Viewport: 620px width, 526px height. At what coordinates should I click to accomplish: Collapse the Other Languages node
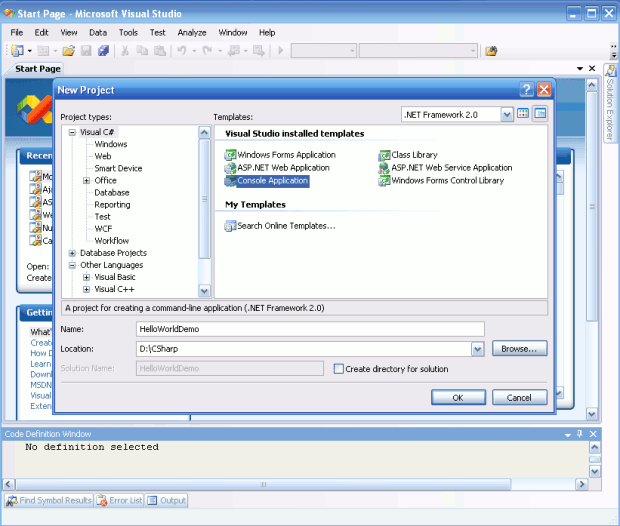(x=72, y=265)
